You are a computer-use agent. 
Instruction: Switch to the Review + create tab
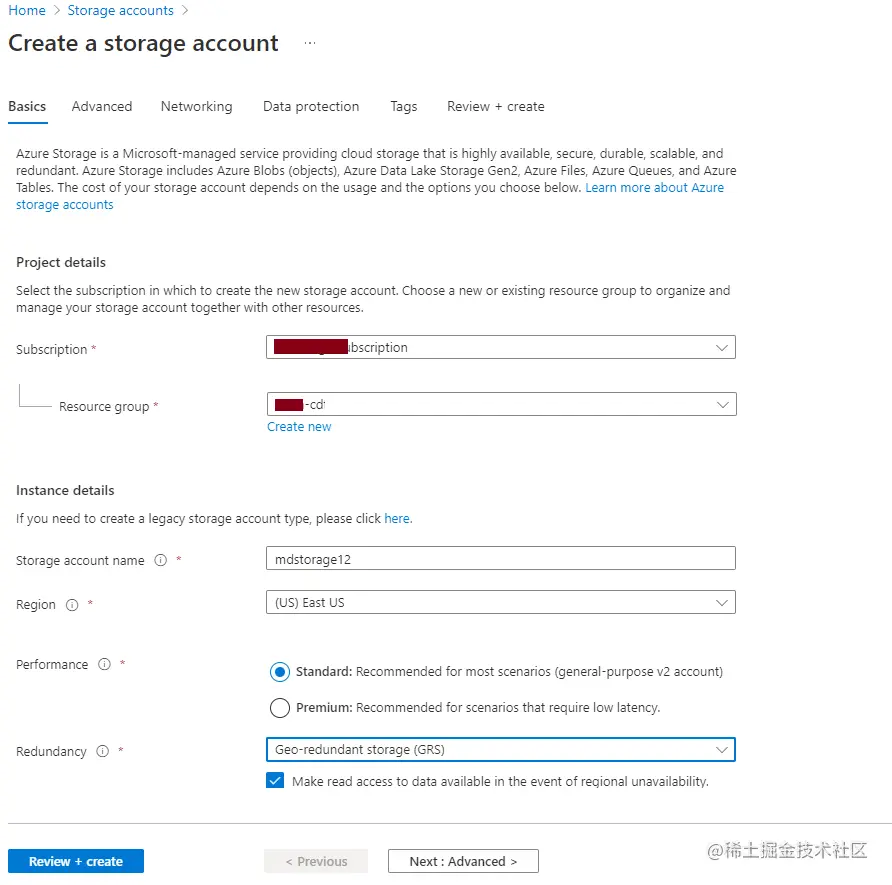pos(495,106)
